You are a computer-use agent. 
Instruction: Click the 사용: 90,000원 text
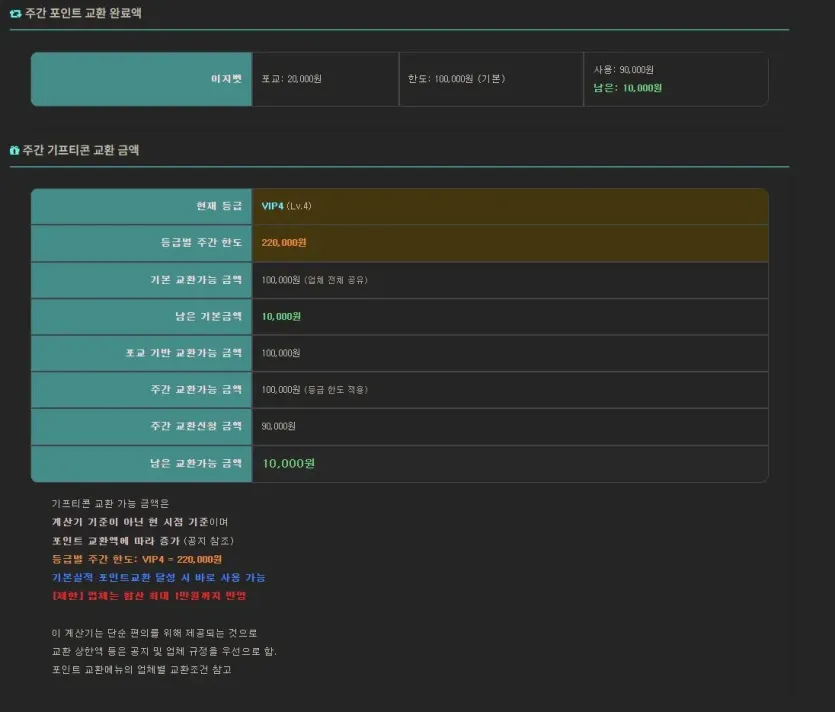624,70
